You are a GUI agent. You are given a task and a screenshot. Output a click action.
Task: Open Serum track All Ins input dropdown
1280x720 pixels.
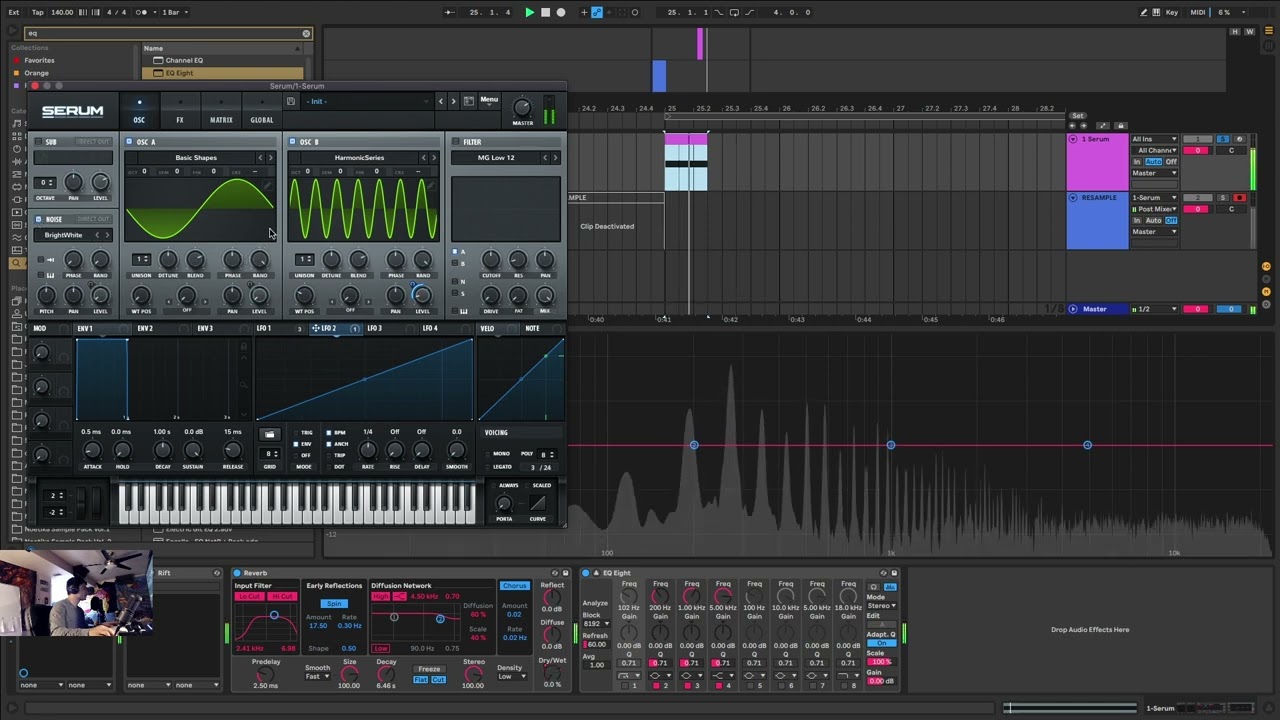coord(1154,139)
